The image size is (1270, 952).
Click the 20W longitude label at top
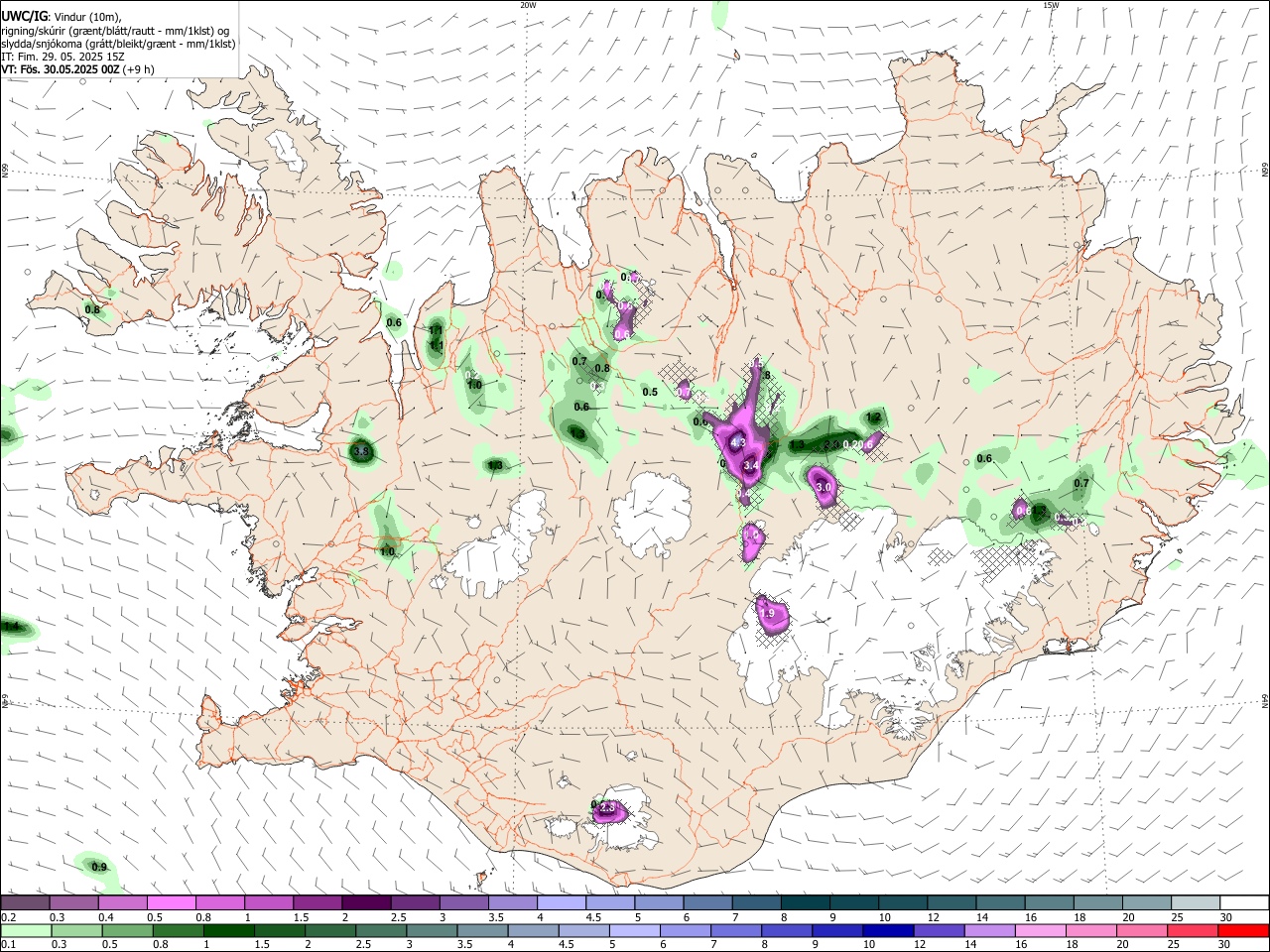click(x=528, y=5)
